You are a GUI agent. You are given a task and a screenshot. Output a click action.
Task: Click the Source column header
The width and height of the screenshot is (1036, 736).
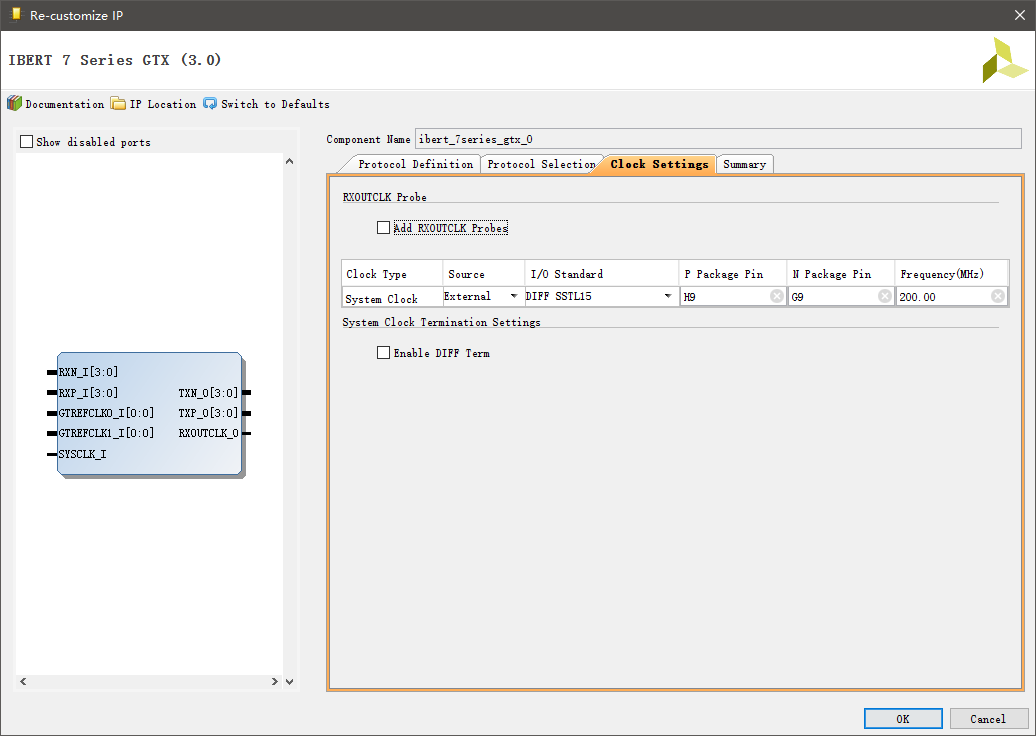click(484, 274)
